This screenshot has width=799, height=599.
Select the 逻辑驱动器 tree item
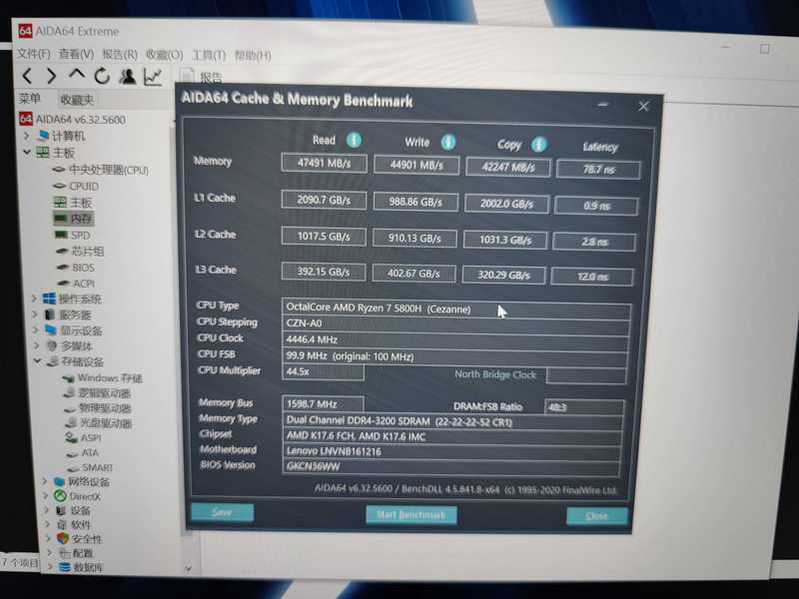coord(104,393)
